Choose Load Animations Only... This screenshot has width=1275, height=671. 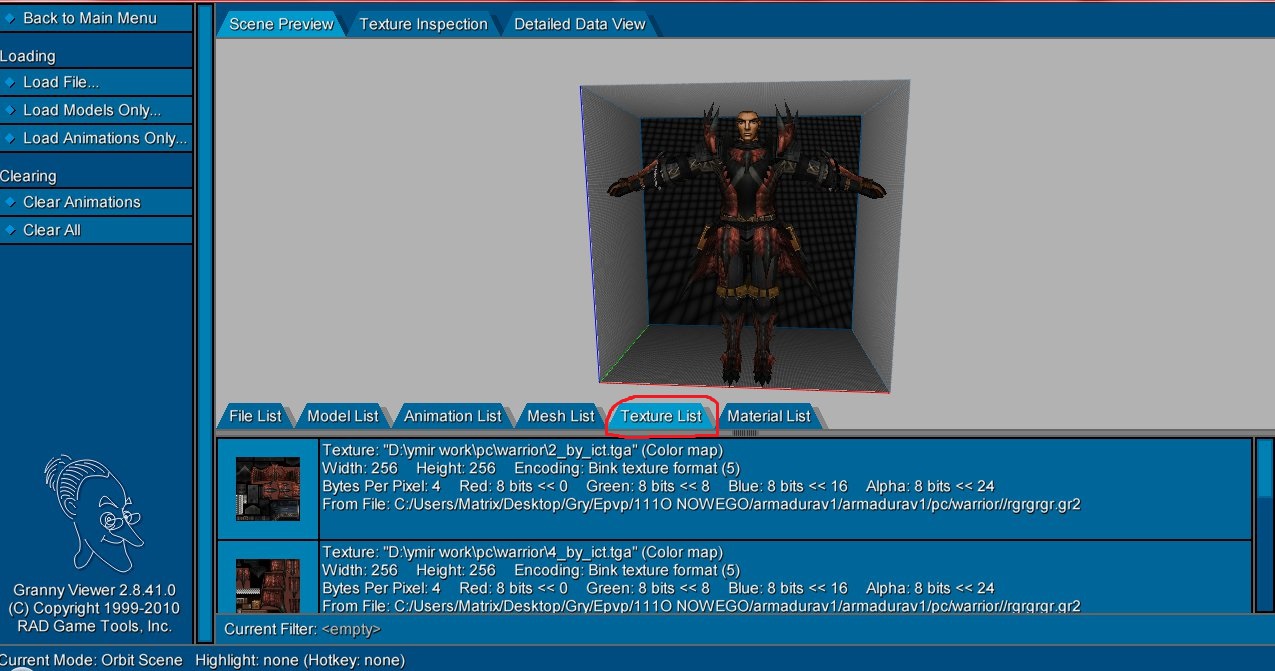[x=95, y=138]
